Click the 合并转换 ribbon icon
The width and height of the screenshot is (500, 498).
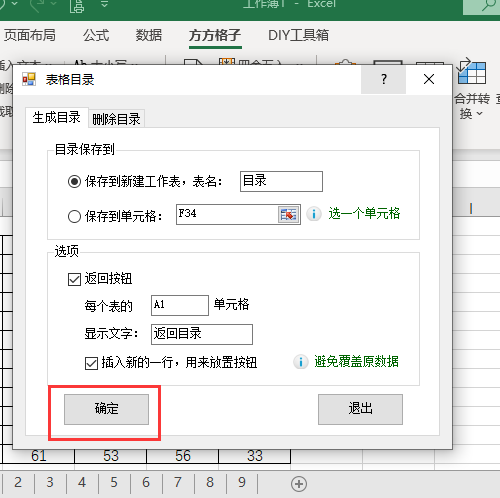(471, 72)
